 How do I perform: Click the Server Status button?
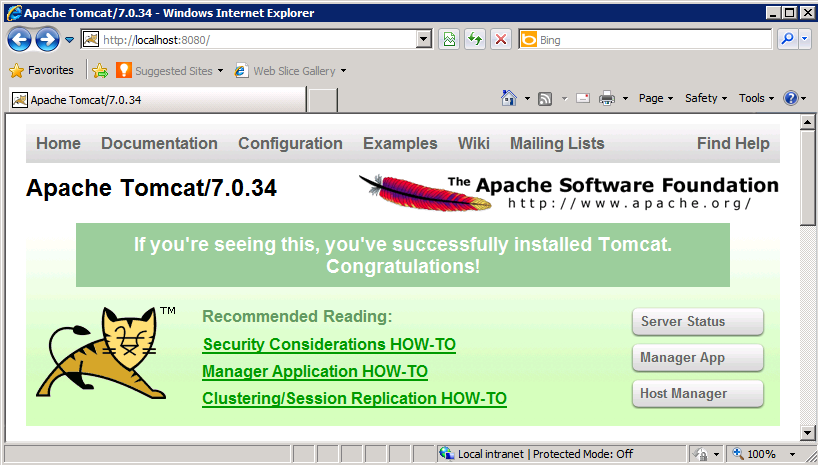tap(697, 322)
